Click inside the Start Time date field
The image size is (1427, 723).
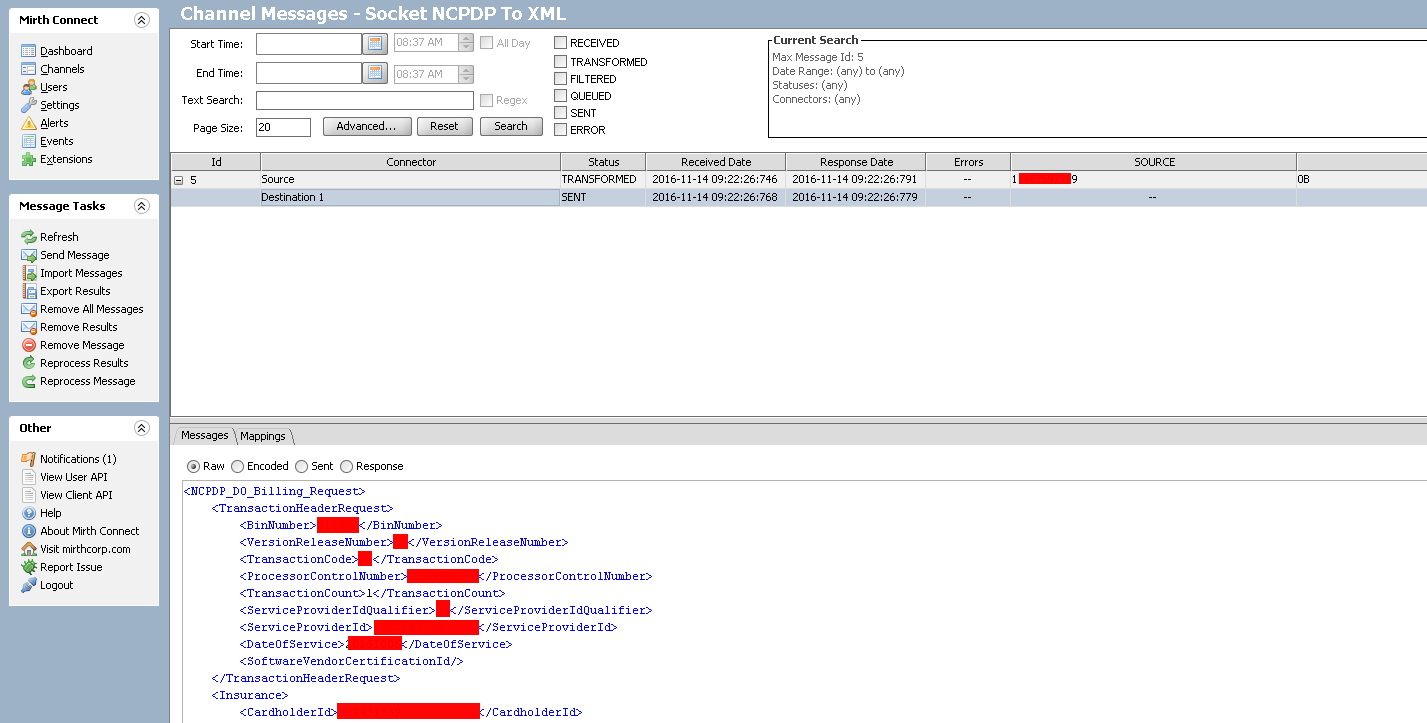click(x=309, y=43)
